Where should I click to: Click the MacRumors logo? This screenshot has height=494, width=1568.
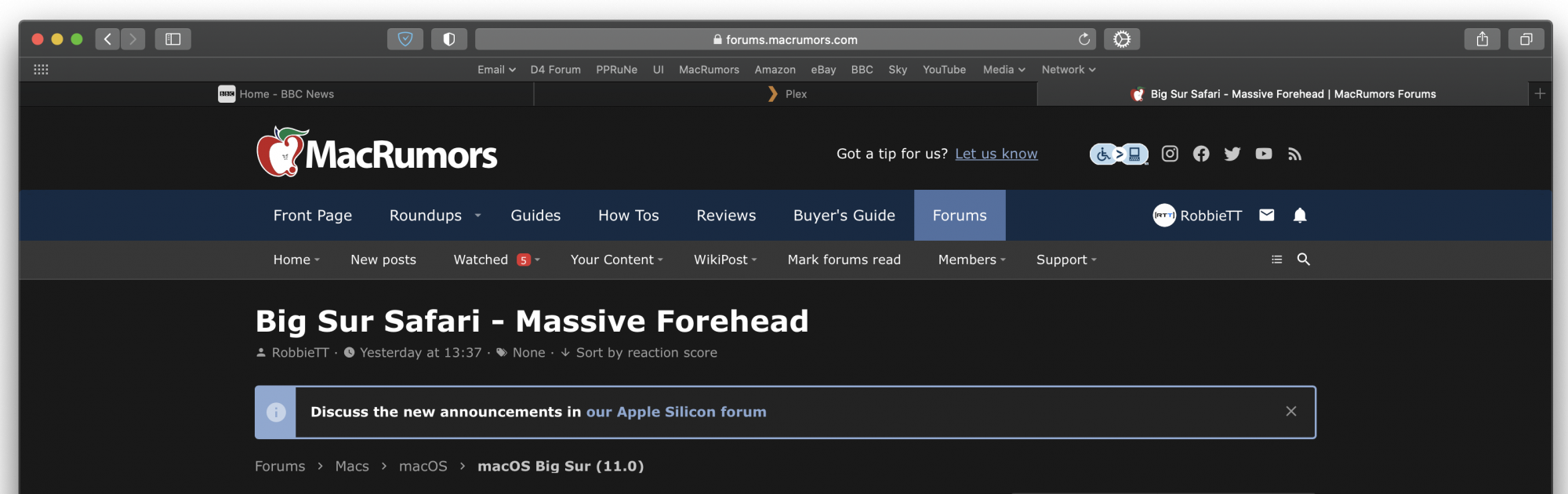(x=377, y=152)
